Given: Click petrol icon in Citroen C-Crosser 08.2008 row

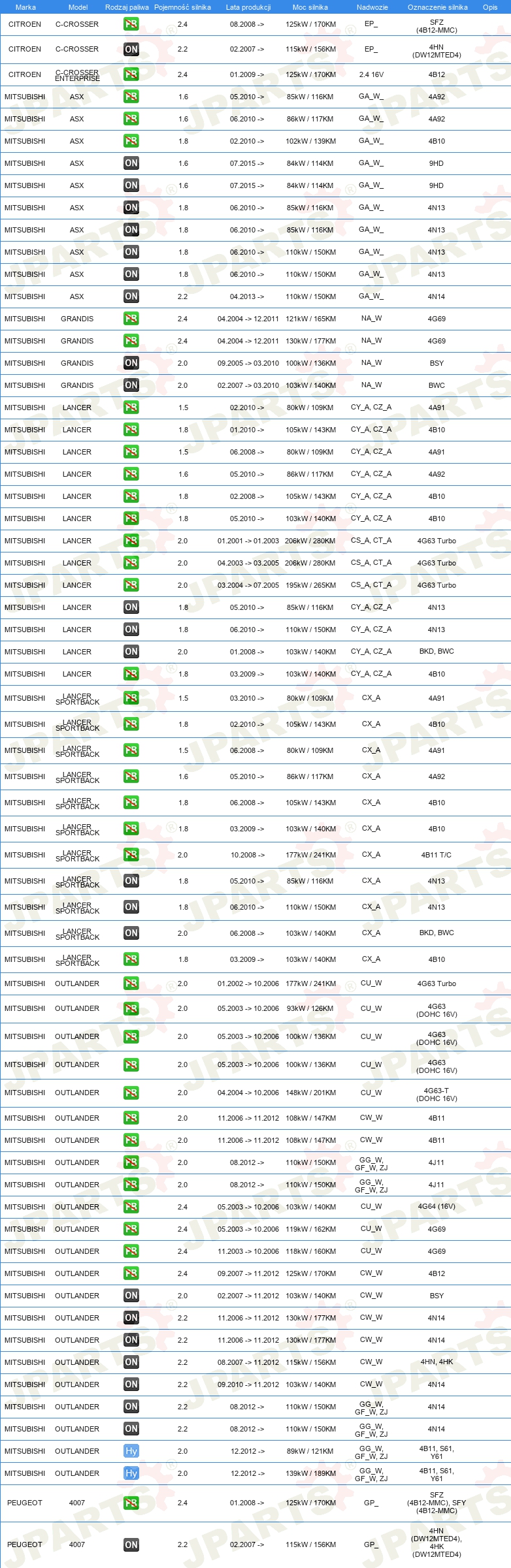Looking at the screenshot, I should pos(131,24).
